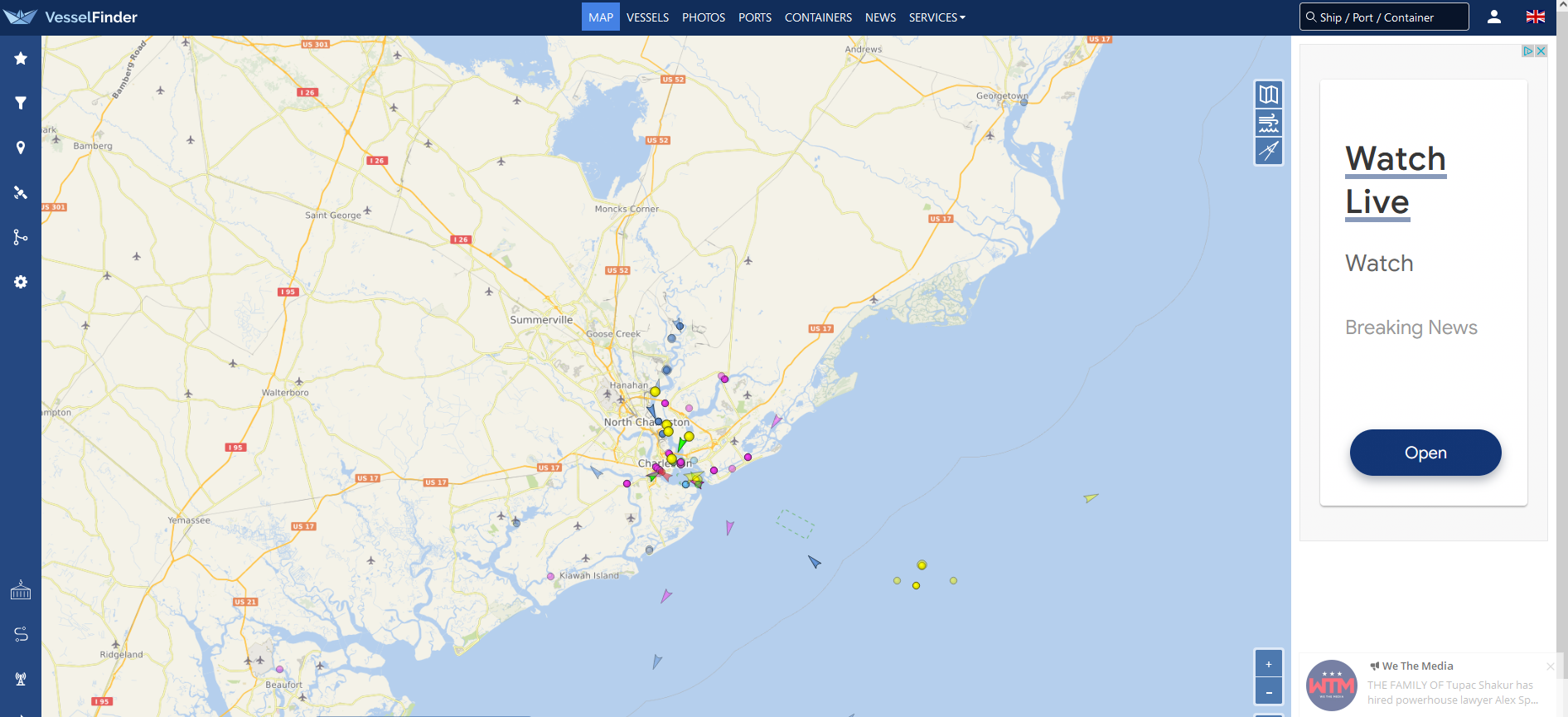1568x717 pixels.
Task: Open the map layers selector icon
Action: point(1269,94)
